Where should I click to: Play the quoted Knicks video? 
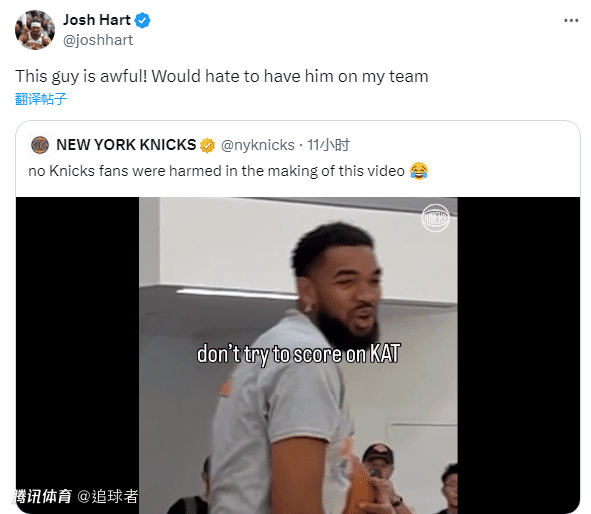[298, 355]
